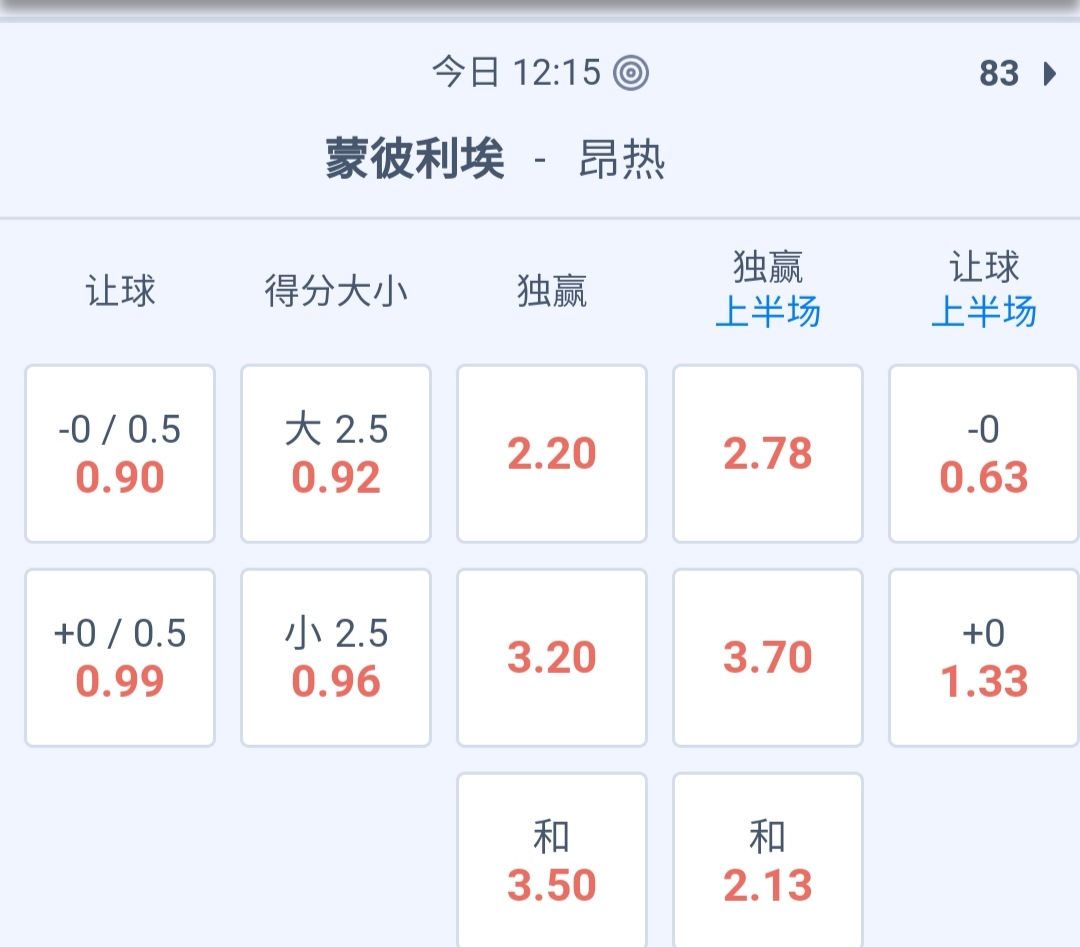Choose full-time 独赢 odds 2.20
Viewport: 1080px width, 947px height.
point(552,454)
